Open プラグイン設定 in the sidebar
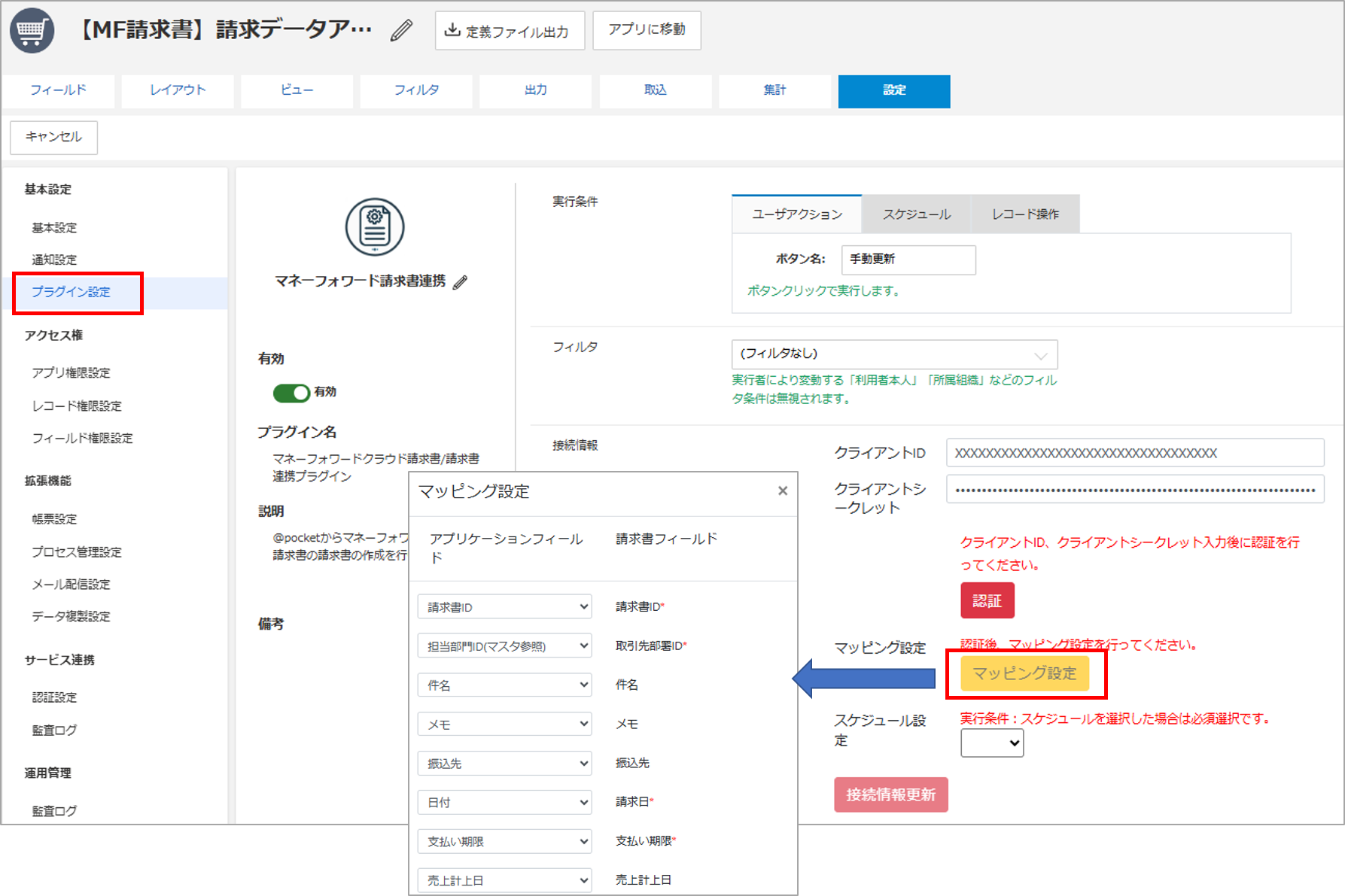This screenshot has width=1345, height=896. [71, 292]
